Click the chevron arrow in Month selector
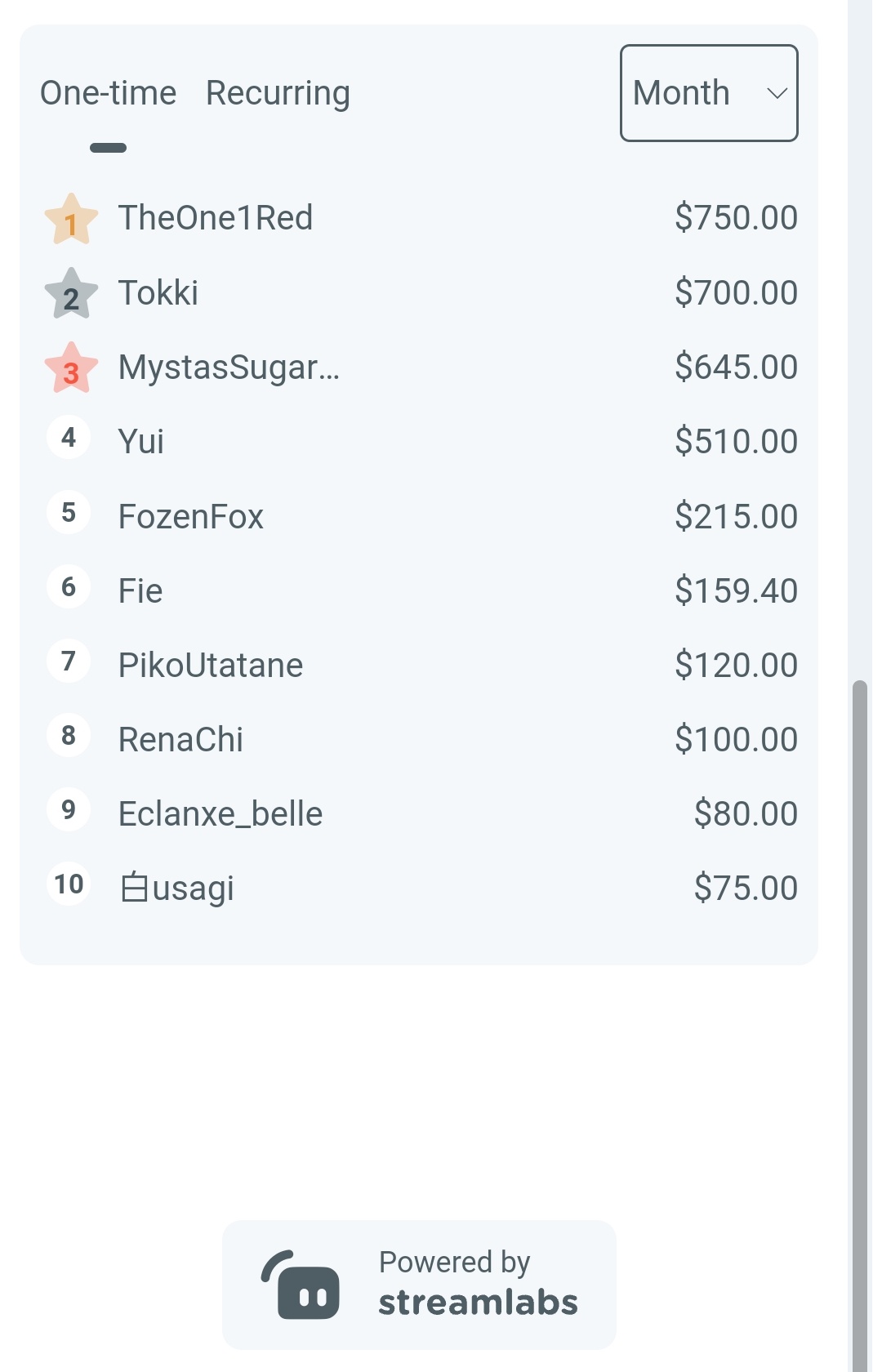 pos(777,94)
